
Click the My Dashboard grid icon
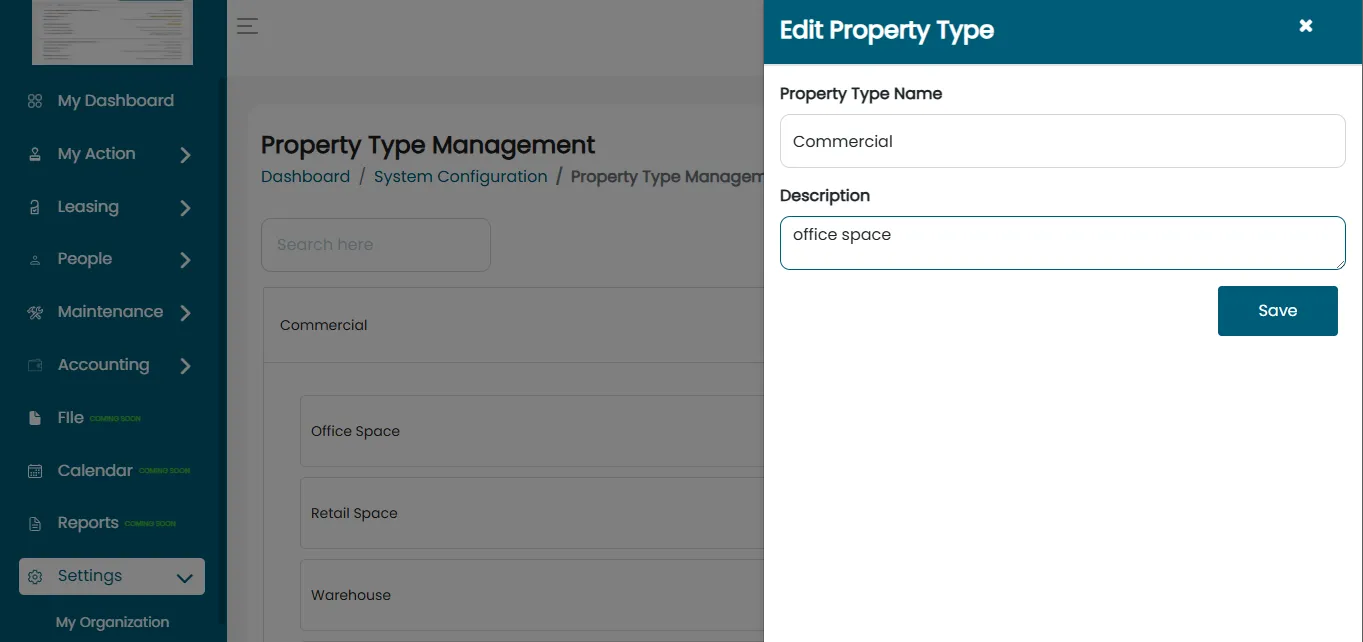click(x=35, y=101)
